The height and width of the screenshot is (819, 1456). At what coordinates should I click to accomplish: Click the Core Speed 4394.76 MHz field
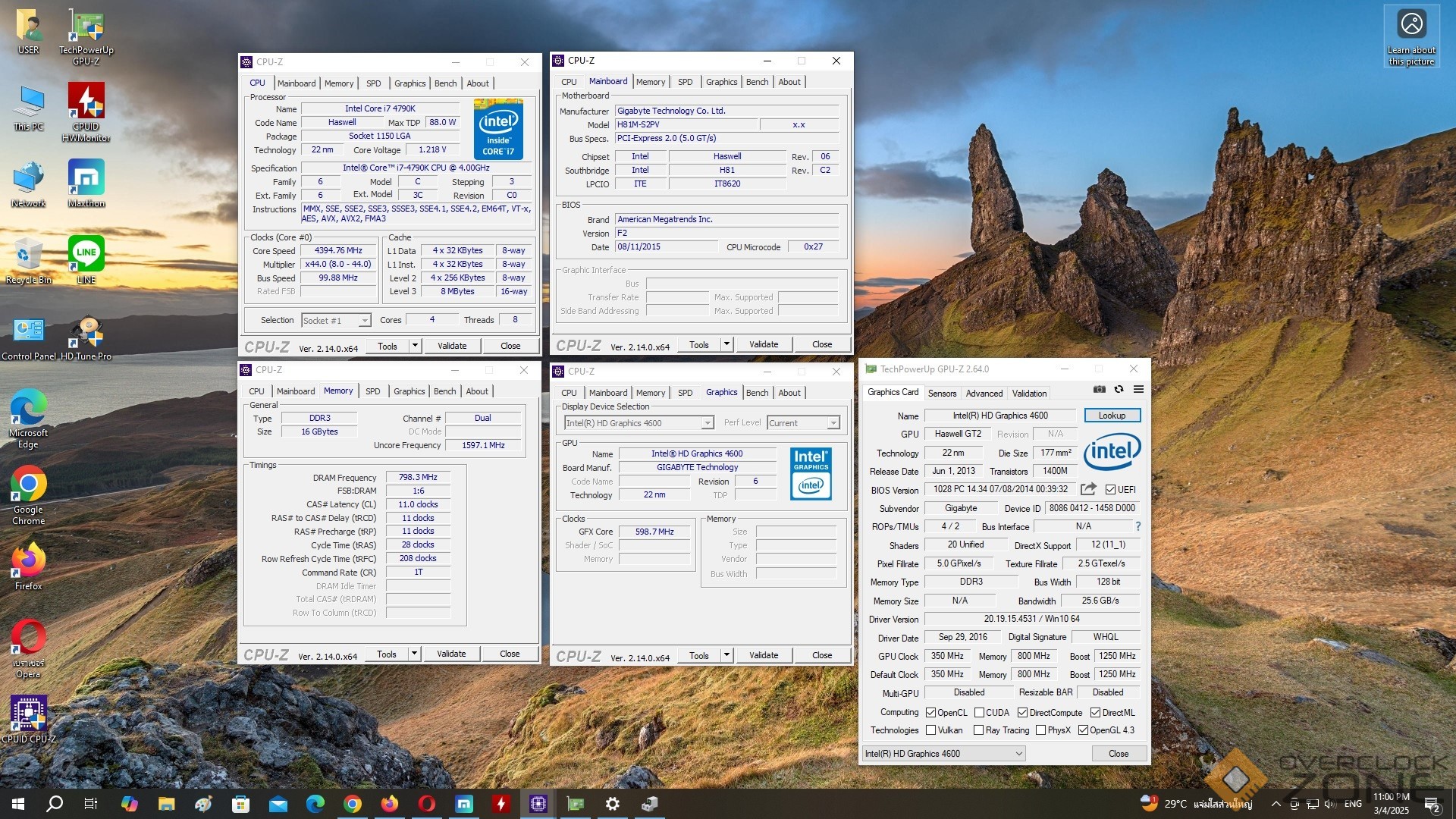click(338, 251)
